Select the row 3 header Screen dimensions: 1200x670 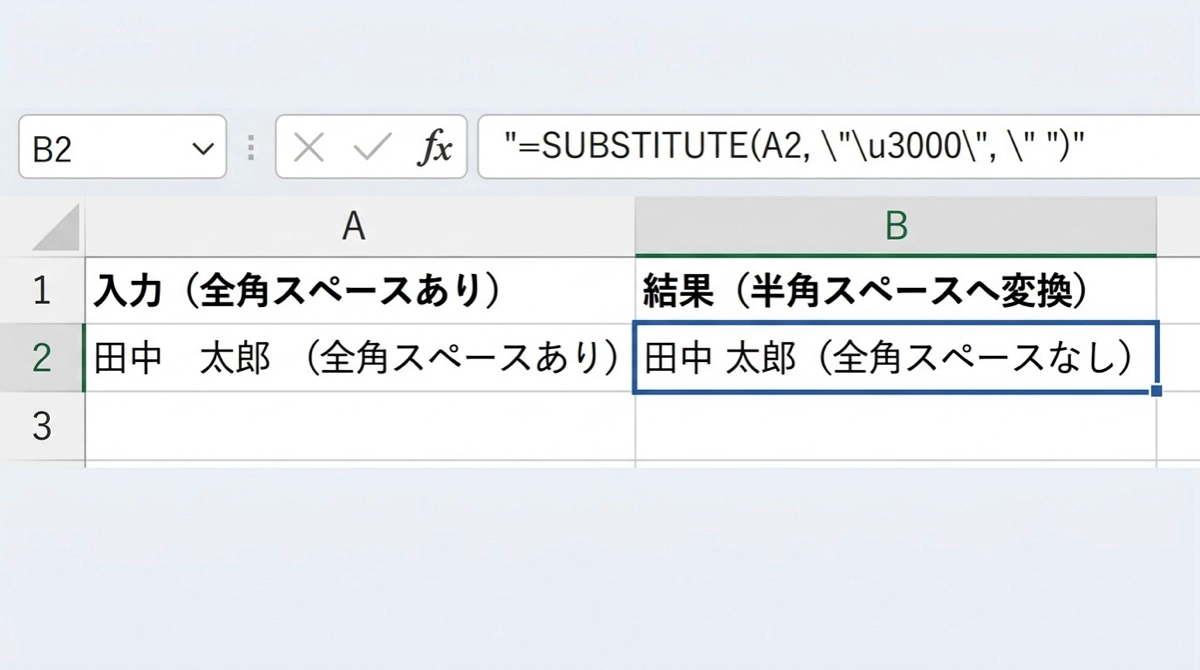pyautogui.click(x=41, y=426)
